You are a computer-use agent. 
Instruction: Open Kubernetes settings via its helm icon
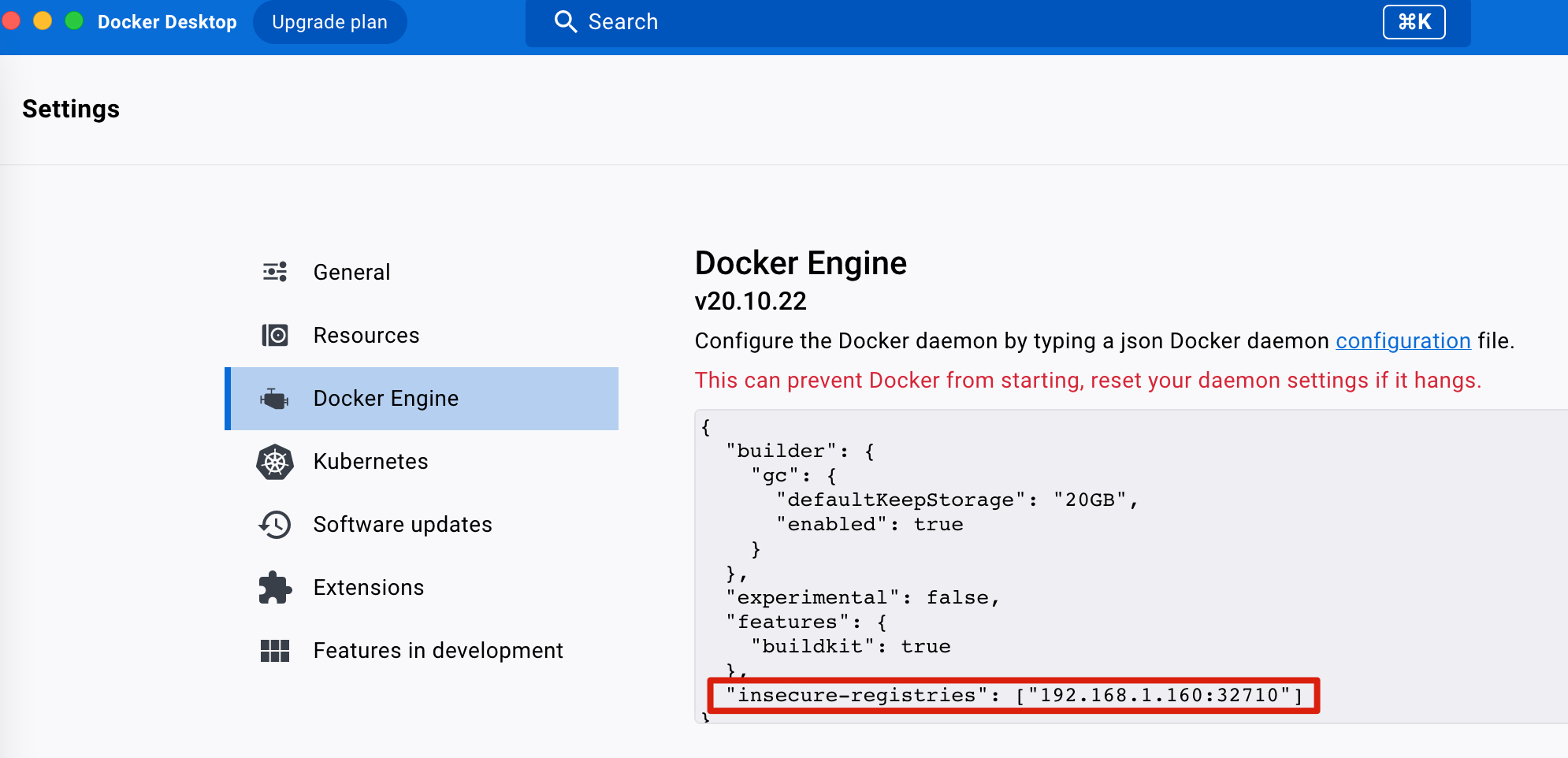[275, 462]
